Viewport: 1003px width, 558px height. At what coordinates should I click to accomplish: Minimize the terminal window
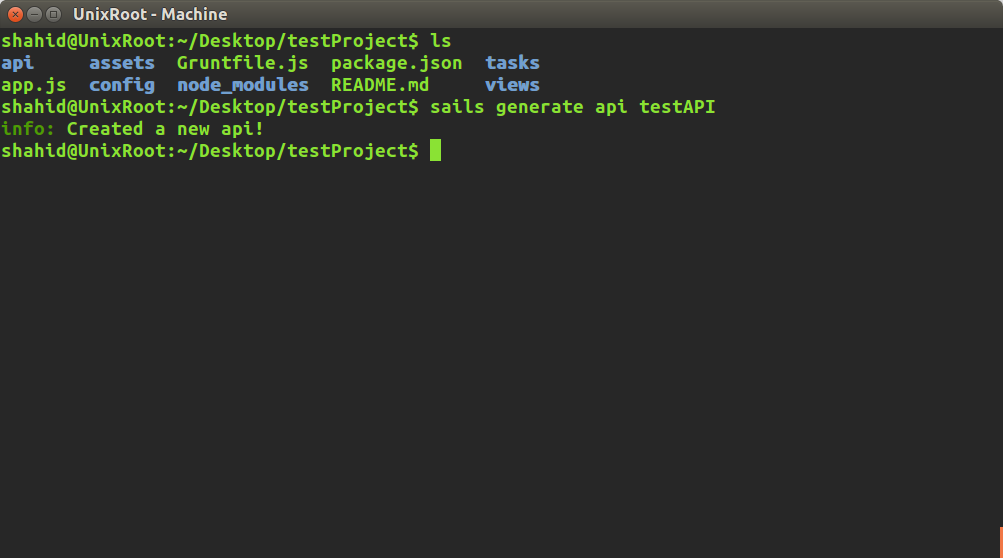(34, 14)
